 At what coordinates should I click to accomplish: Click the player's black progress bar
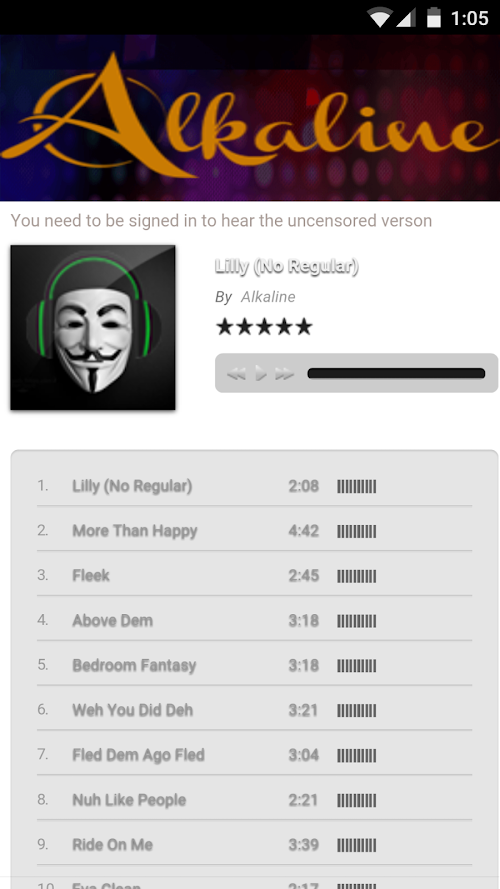396,373
